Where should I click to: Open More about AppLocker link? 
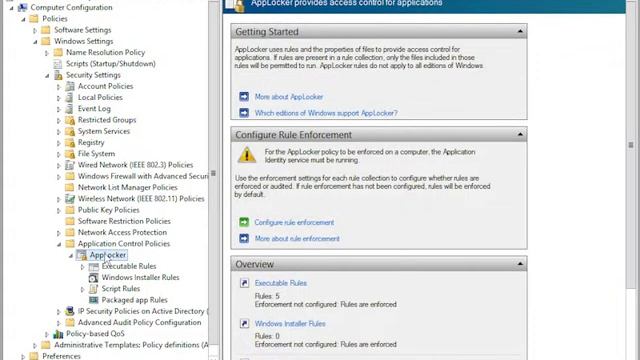(x=289, y=97)
